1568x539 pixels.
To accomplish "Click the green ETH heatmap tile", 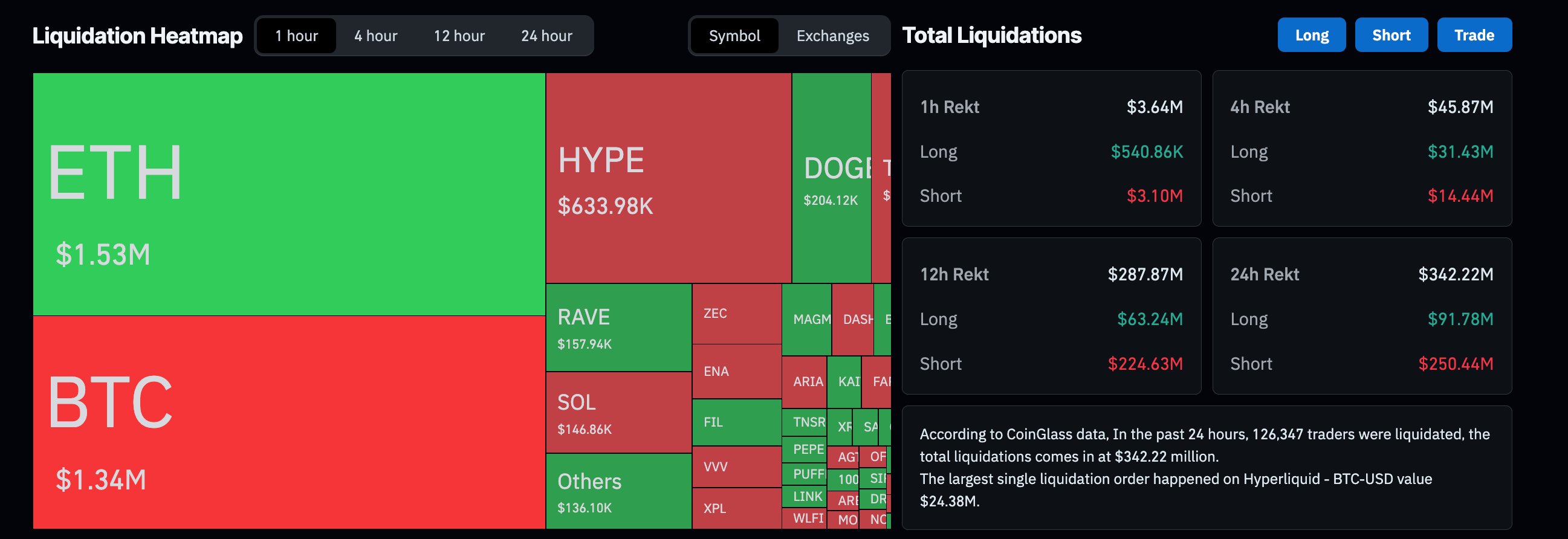I will (x=288, y=193).
